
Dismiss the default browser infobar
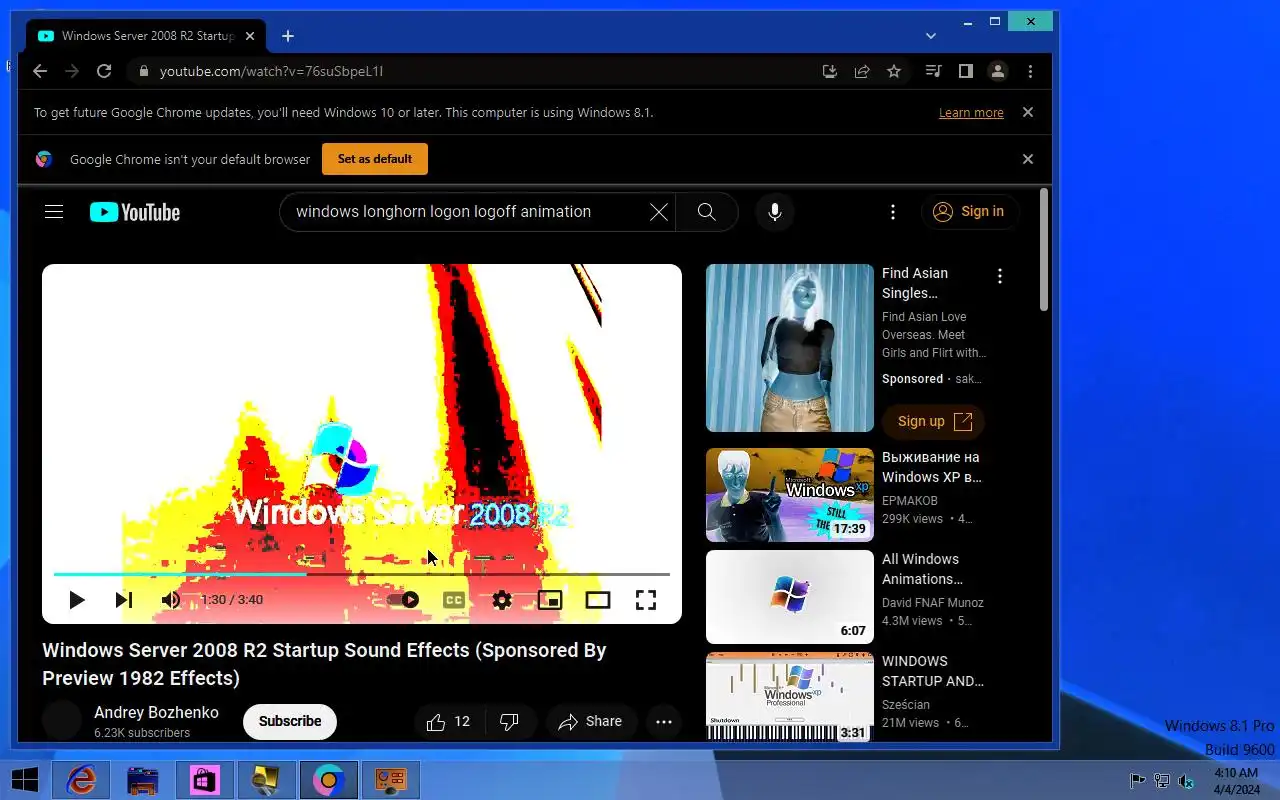(x=1028, y=159)
